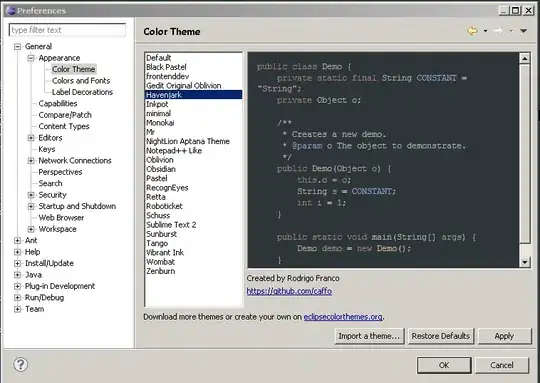540x383 pixels.
Task: Collapse the Appearance tree node
Action: pos(31,58)
